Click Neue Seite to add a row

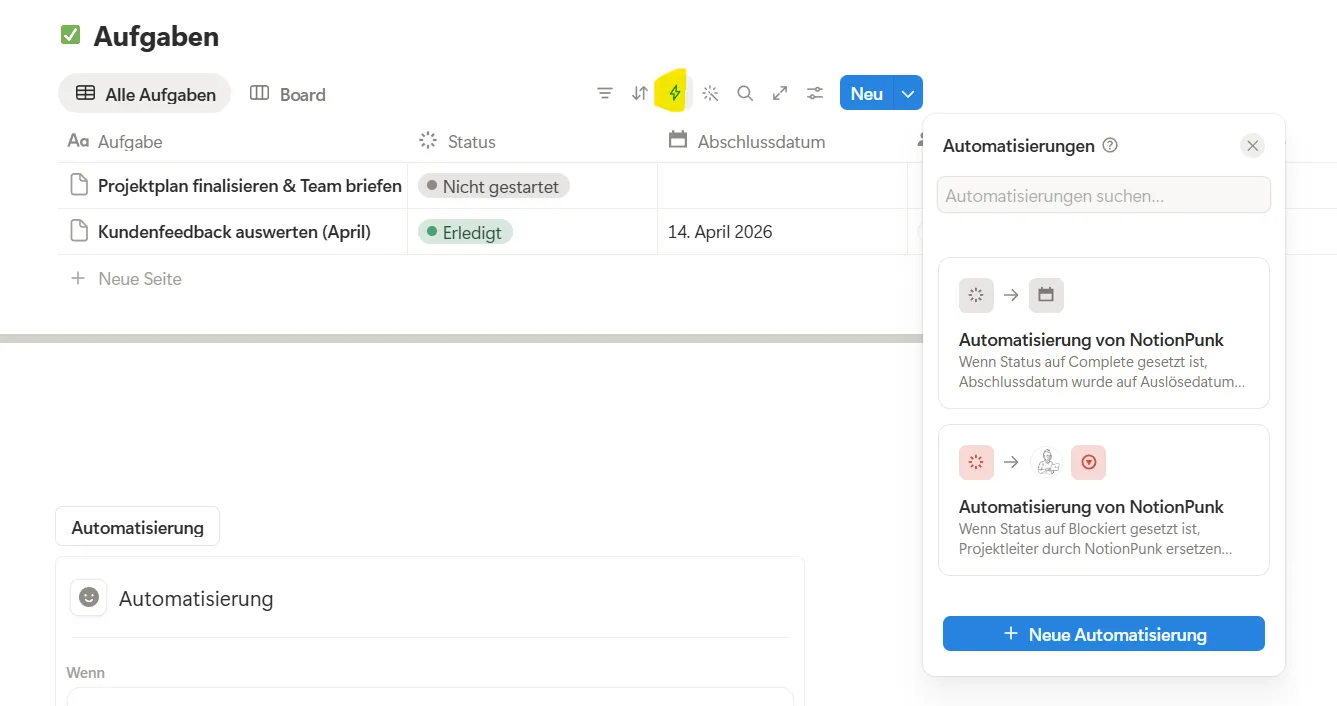coord(126,279)
